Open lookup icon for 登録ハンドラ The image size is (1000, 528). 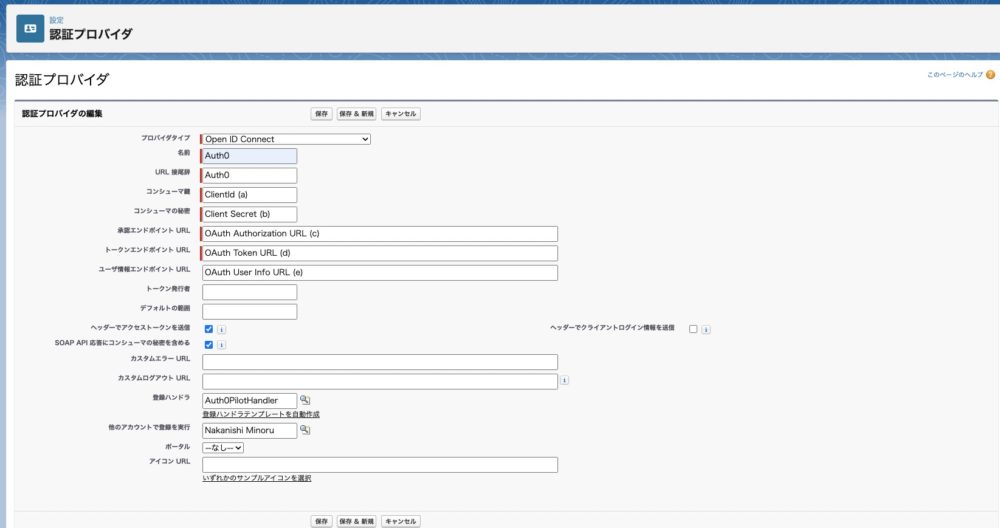pyautogui.click(x=305, y=400)
